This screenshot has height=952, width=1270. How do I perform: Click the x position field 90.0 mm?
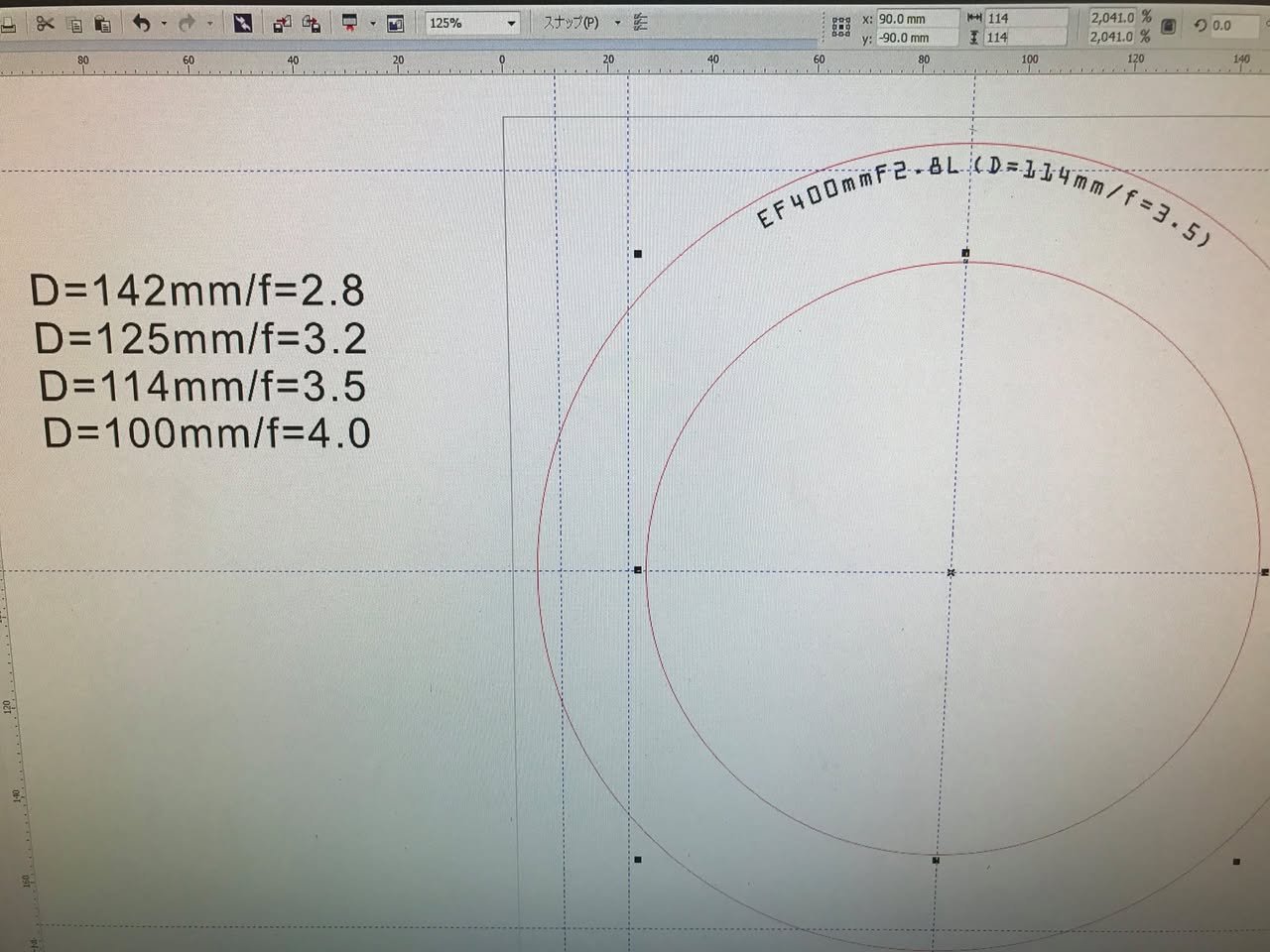tap(917, 19)
